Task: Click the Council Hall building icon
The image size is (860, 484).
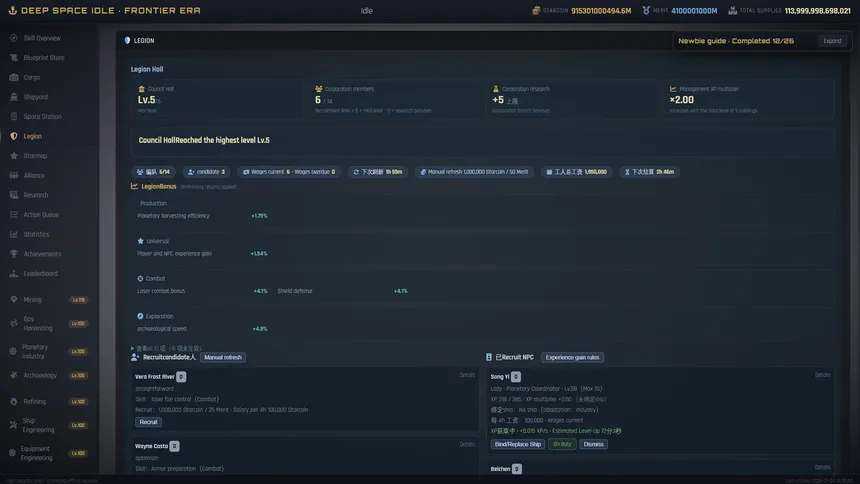Action: tap(142, 89)
